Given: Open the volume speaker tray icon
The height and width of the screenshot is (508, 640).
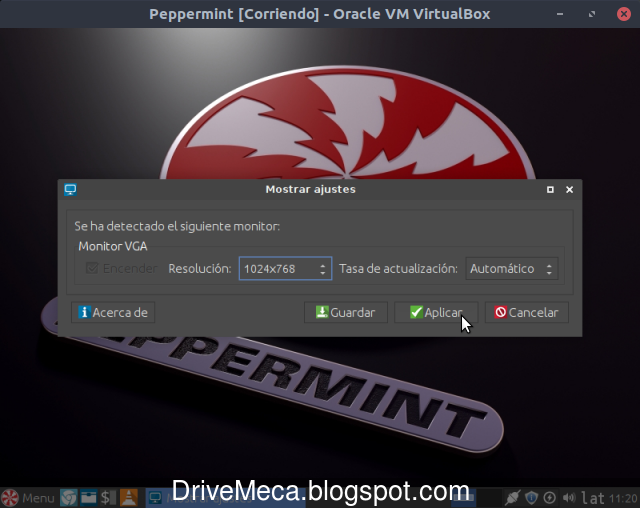Looking at the screenshot, I should coord(569,498).
